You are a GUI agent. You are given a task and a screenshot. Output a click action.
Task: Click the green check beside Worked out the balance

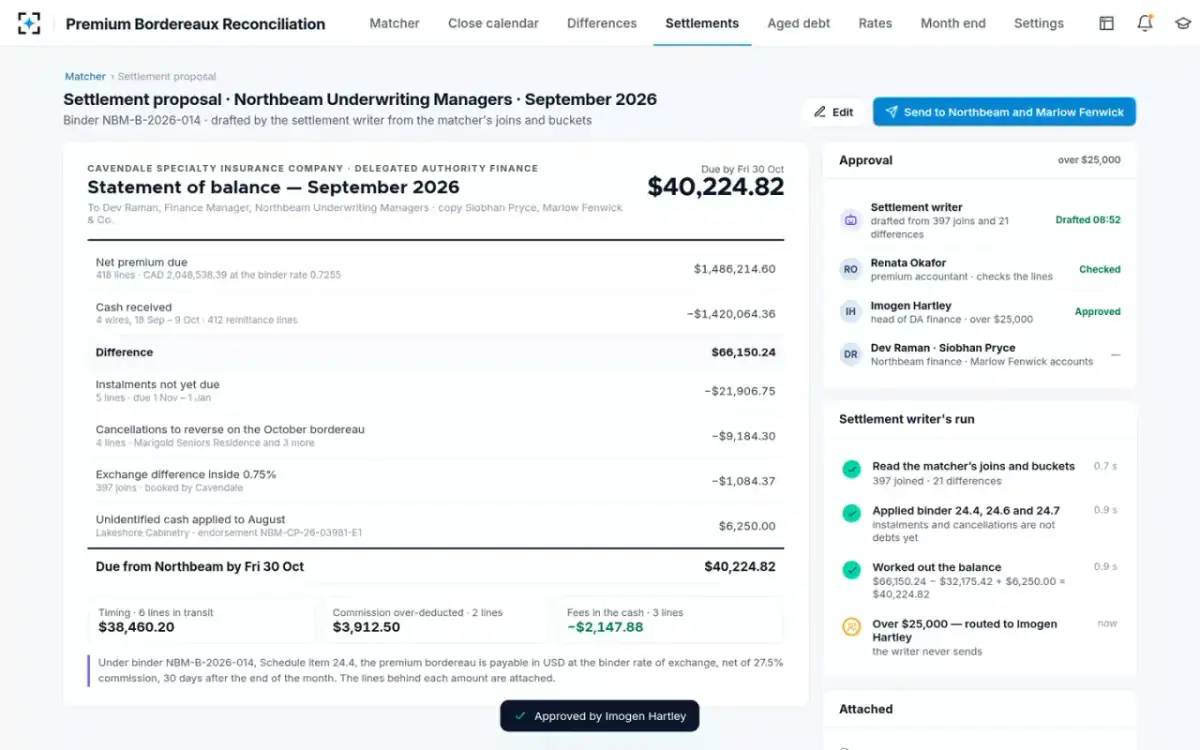(x=851, y=569)
